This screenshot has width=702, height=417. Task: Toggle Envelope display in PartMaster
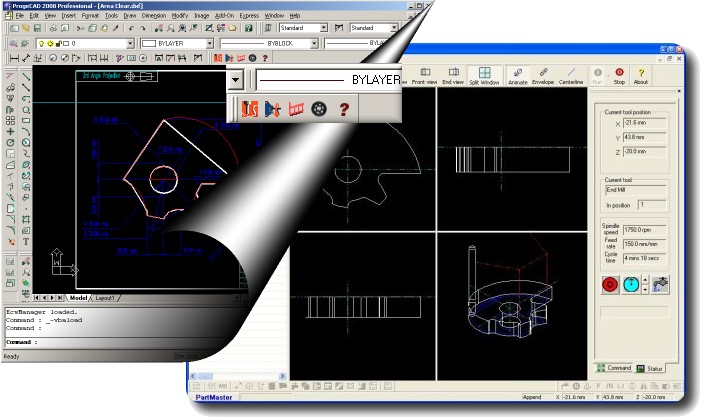click(543, 76)
